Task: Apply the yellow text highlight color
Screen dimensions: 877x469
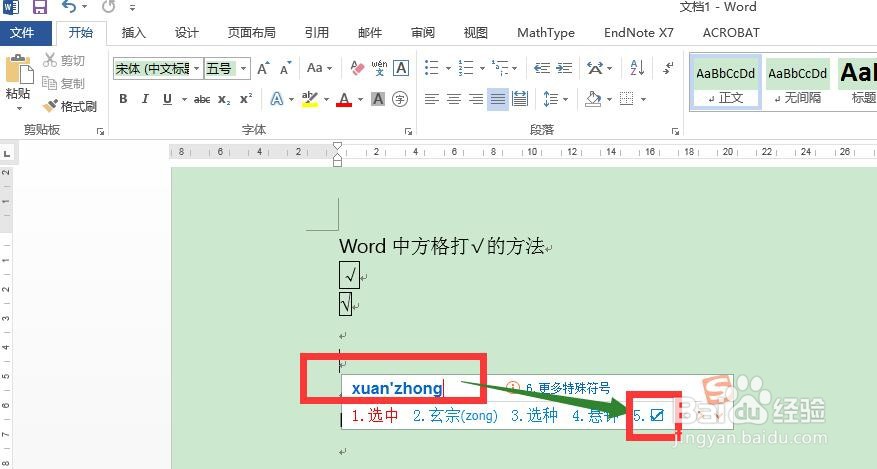Action: (x=309, y=99)
